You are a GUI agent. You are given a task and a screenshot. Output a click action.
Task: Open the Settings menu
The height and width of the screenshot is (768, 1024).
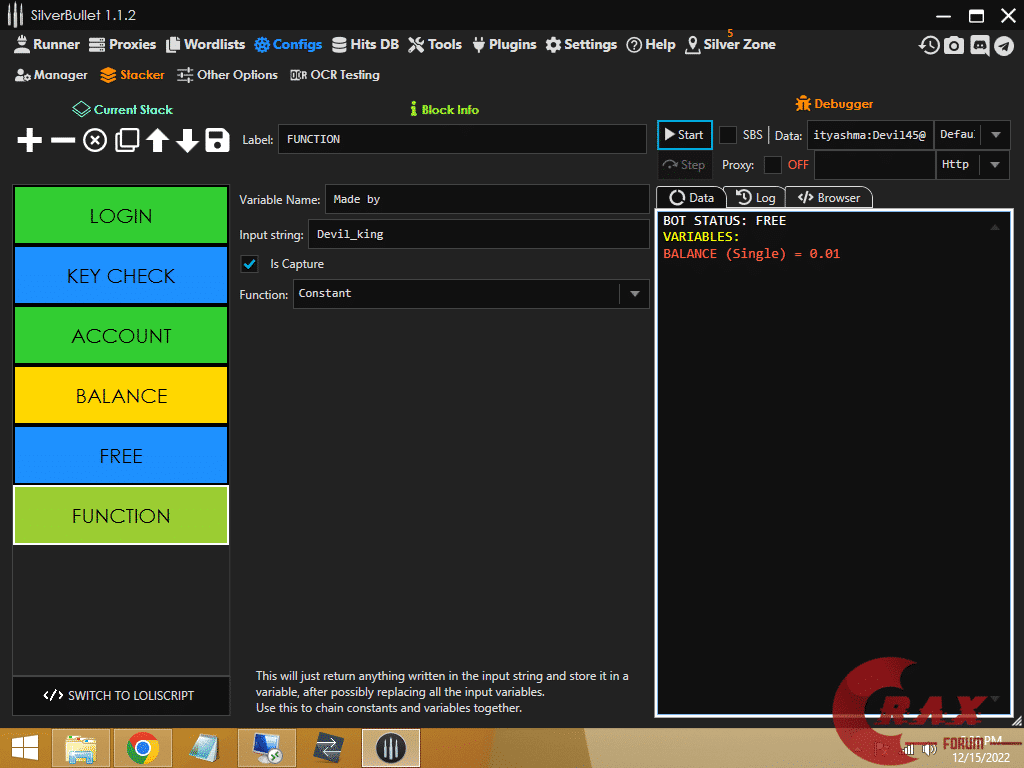(x=581, y=44)
